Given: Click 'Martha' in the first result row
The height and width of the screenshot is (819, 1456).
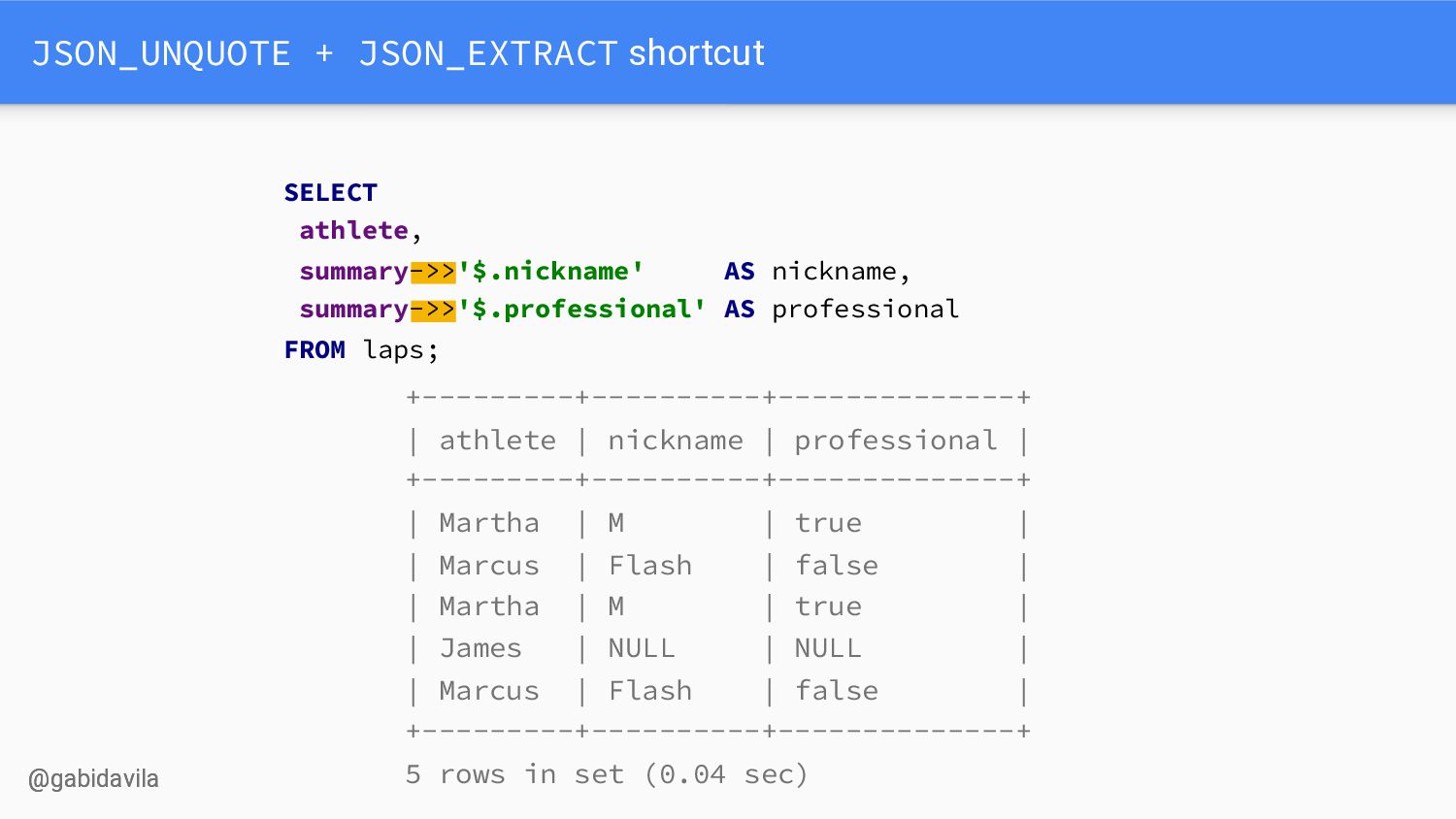Looking at the screenshot, I should [489, 523].
